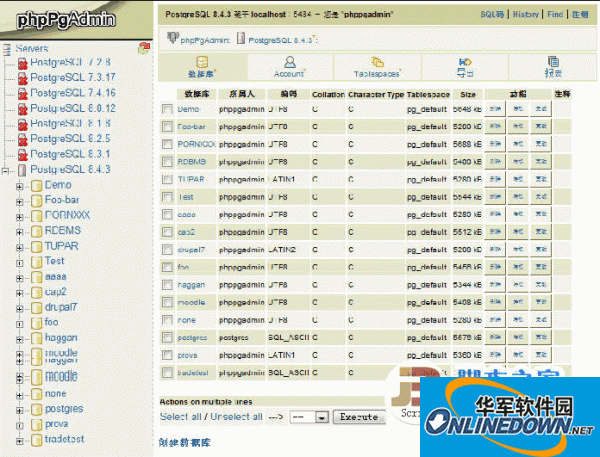Click the foo database icon in tree
The width and height of the screenshot is (600, 457).
click(36, 323)
